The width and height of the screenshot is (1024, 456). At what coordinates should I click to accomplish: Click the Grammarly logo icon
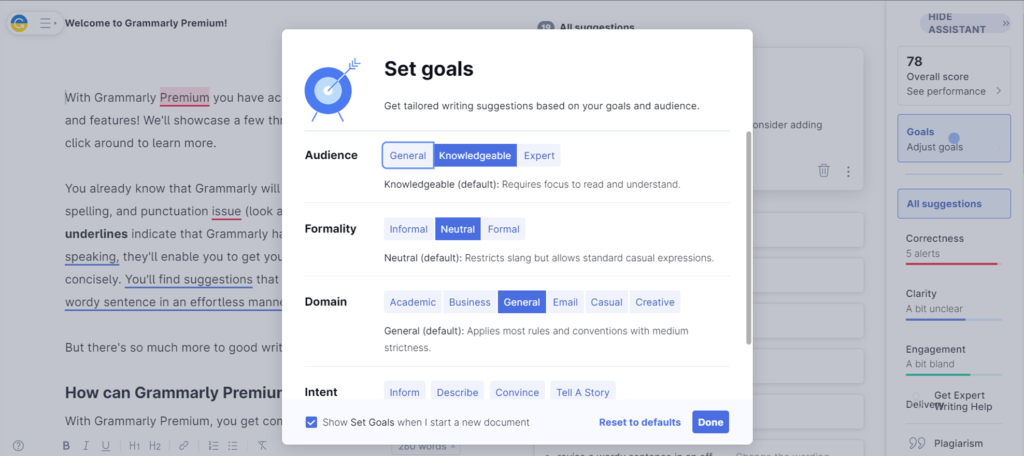20,24
